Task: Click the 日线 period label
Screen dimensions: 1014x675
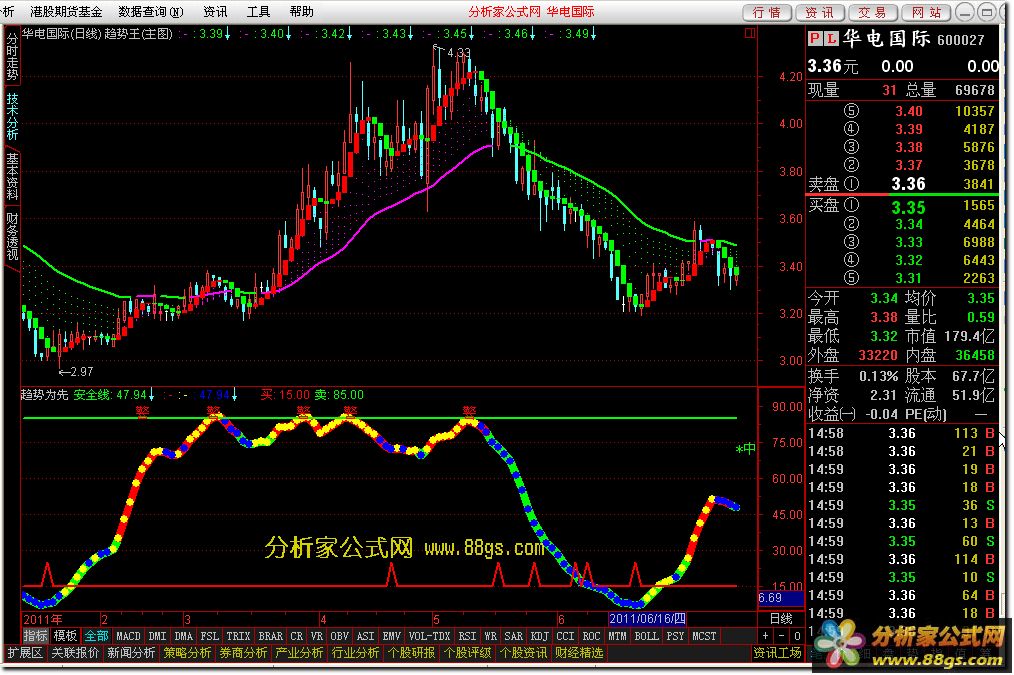Action: pyautogui.click(x=781, y=619)
